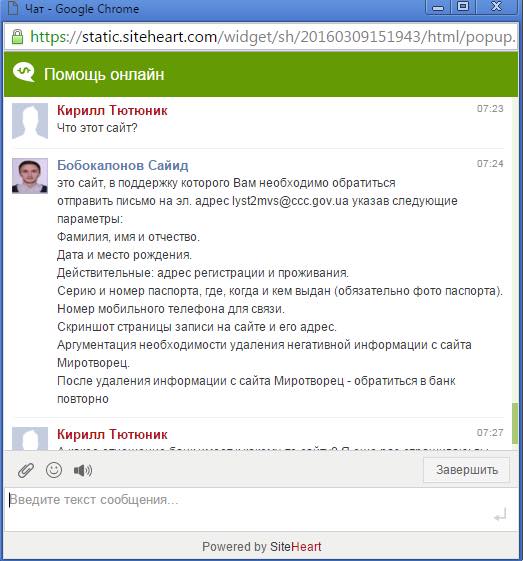The height and width of the screenshot is (561, 523).
Task: Click the page icon in title bar
Action: (13, 7)
